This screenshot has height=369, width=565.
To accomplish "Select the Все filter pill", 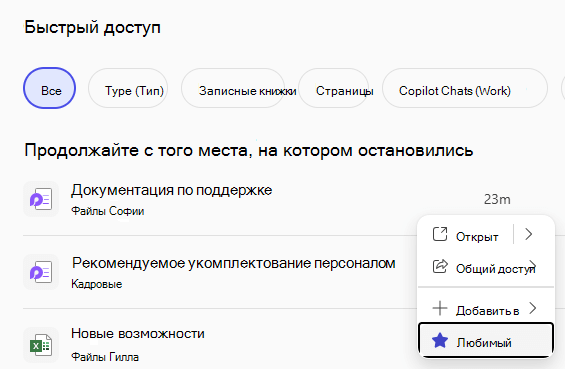I will tap(50, 88).
